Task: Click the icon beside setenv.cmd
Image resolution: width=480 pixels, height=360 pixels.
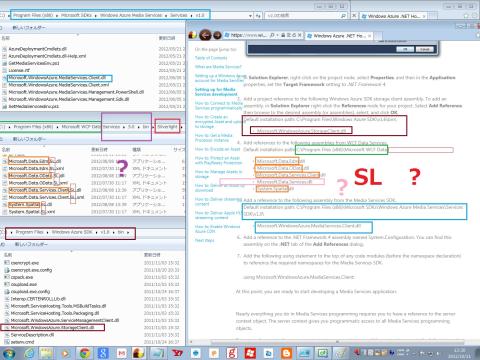Action: pyautogui.click(x=7, y=342)
